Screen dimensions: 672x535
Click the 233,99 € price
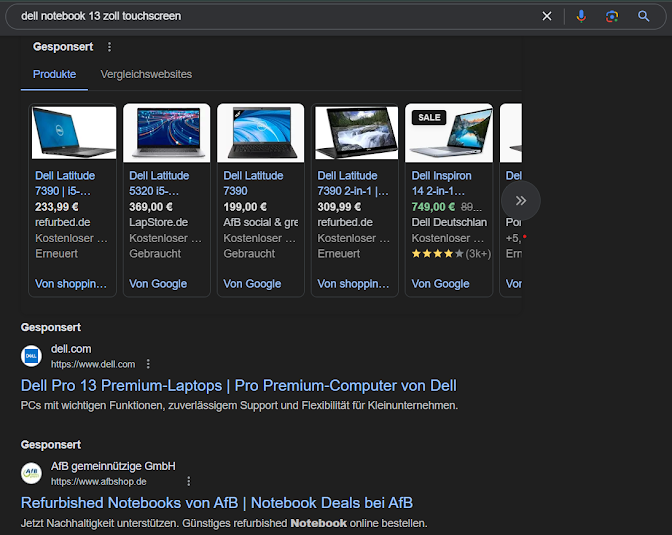pos(57,207)
